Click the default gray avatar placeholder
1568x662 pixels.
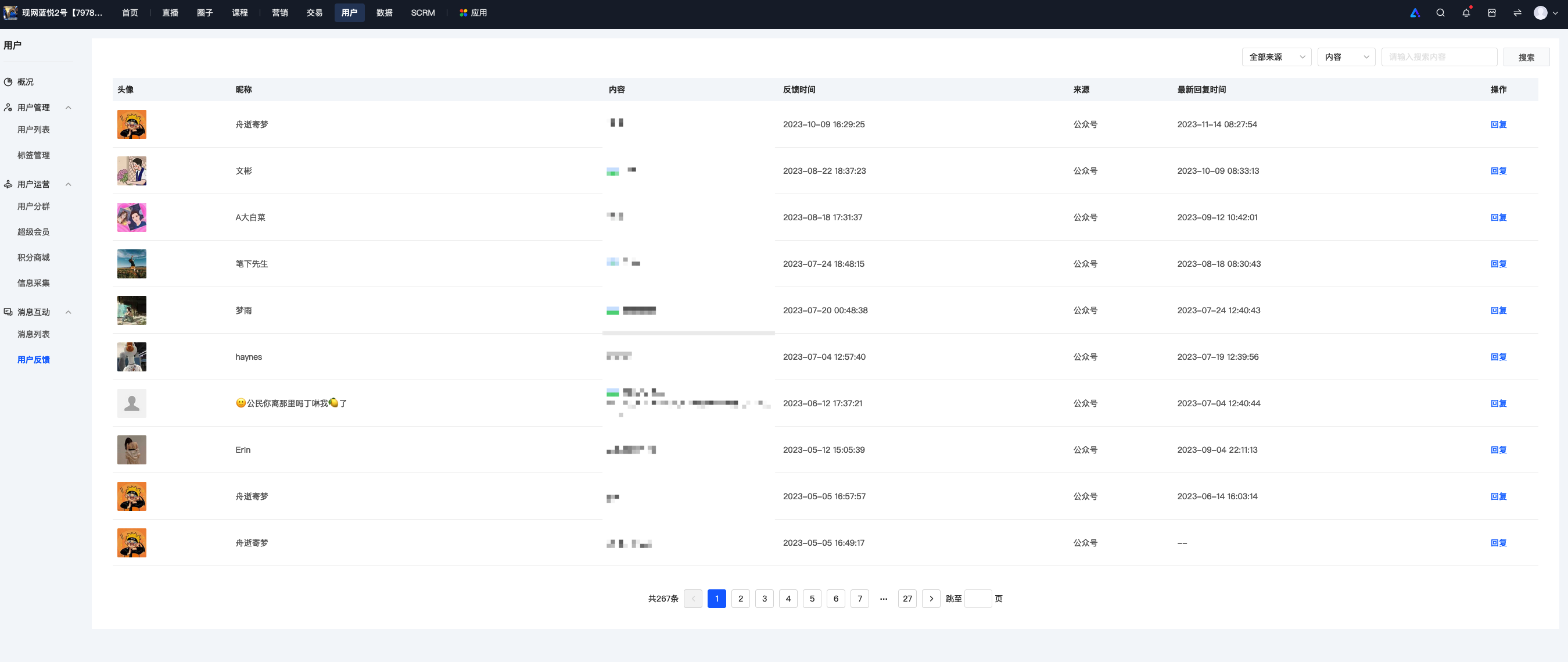131,403
